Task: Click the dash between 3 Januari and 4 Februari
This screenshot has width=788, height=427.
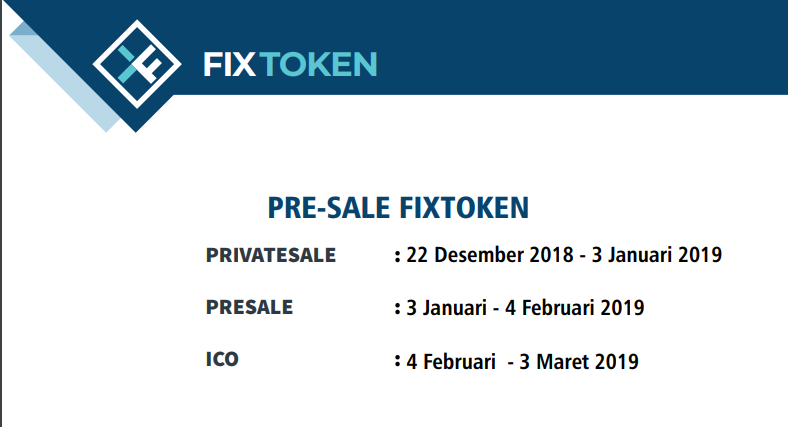Action: tap(496, 310)
